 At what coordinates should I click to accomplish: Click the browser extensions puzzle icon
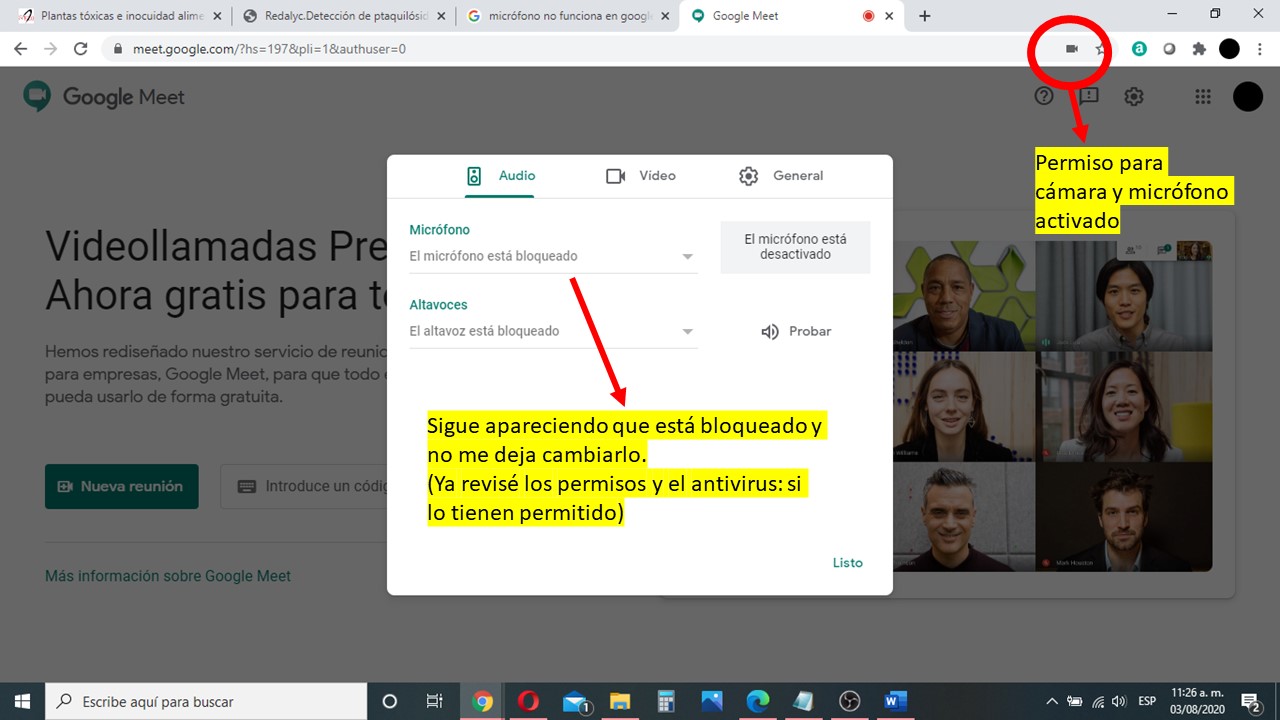click(1196, 48)
